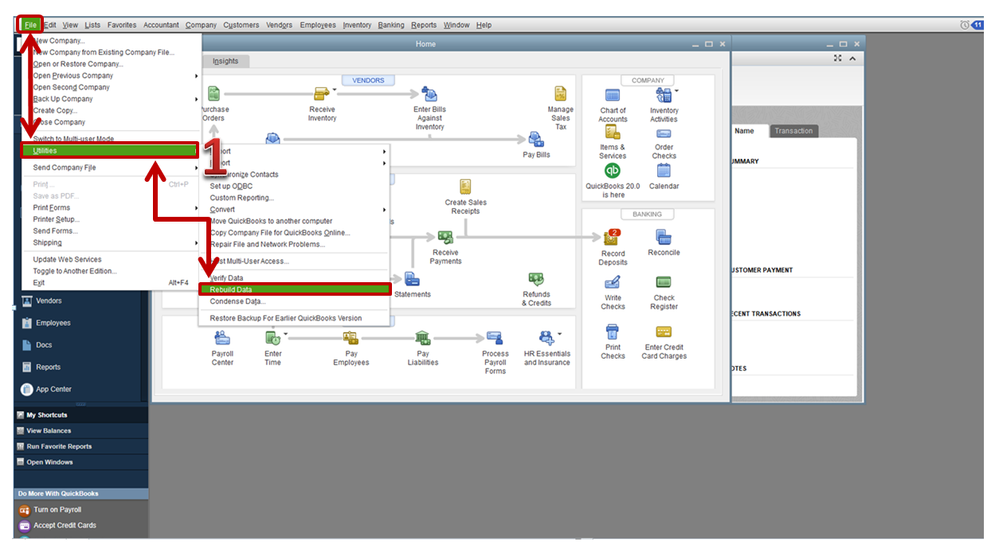Expand Send Company File submenu arrow
The width and height of the screenshot is (999, 554).
click(x=196, y=167)
